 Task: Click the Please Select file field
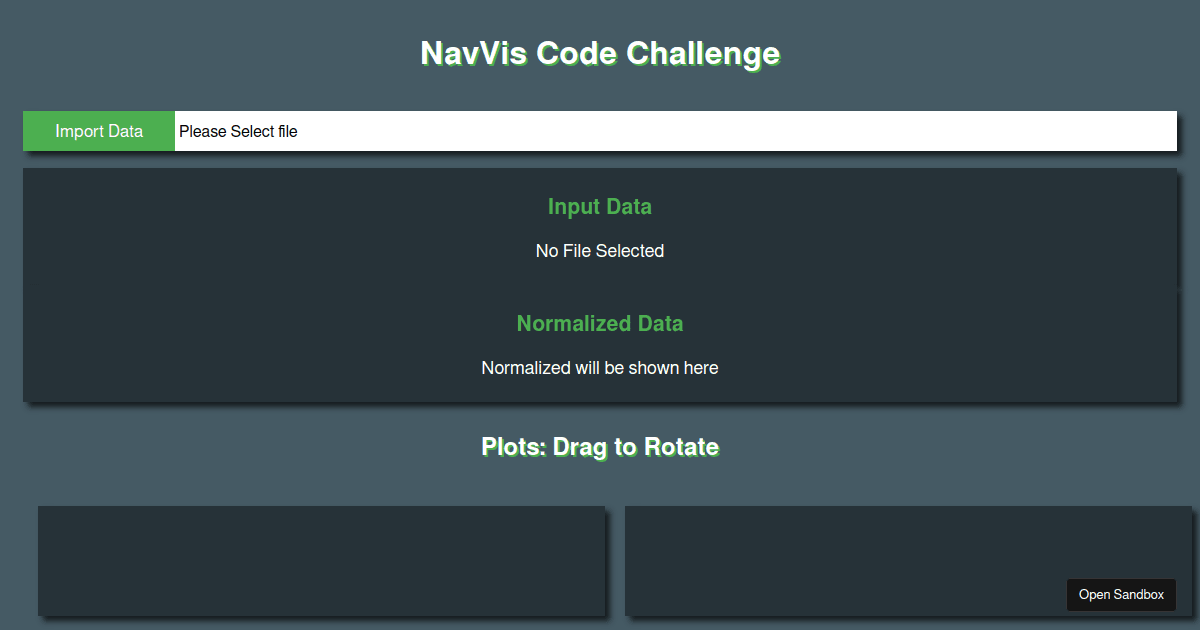pos(676,131)
